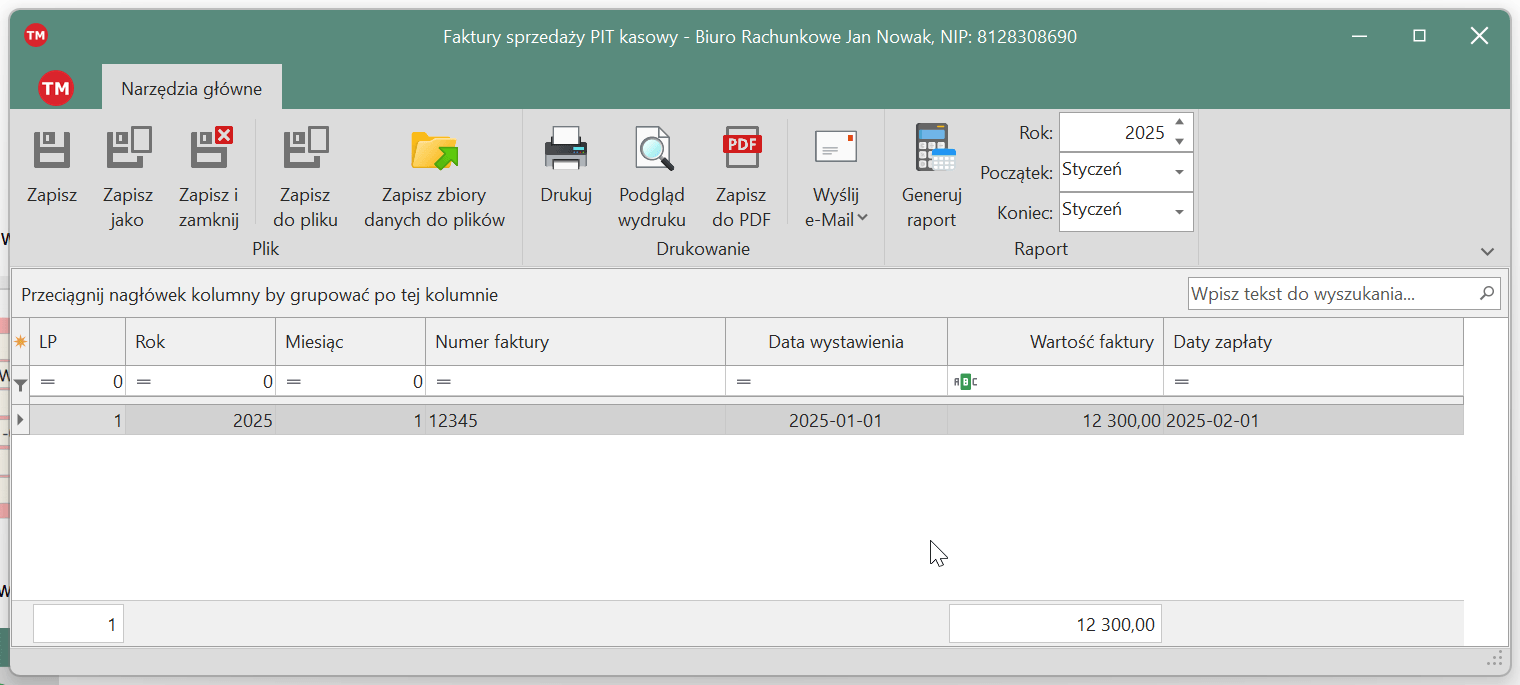The image size is (1520, 685).
Task: Sort by Wartość faktury column header
Action: click(x=1055, y=342)
